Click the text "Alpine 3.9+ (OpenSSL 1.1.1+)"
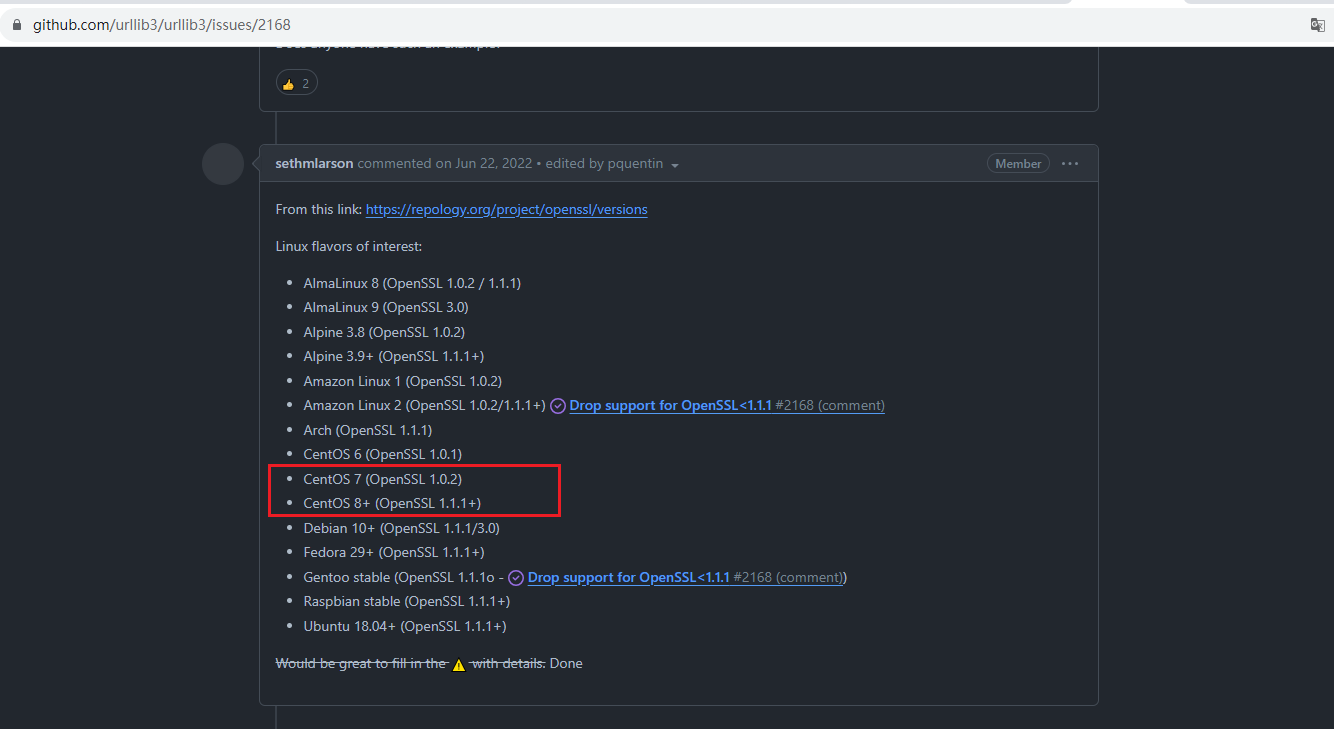The width and height of the screenshot is (1334, 729). pos(394,357)
